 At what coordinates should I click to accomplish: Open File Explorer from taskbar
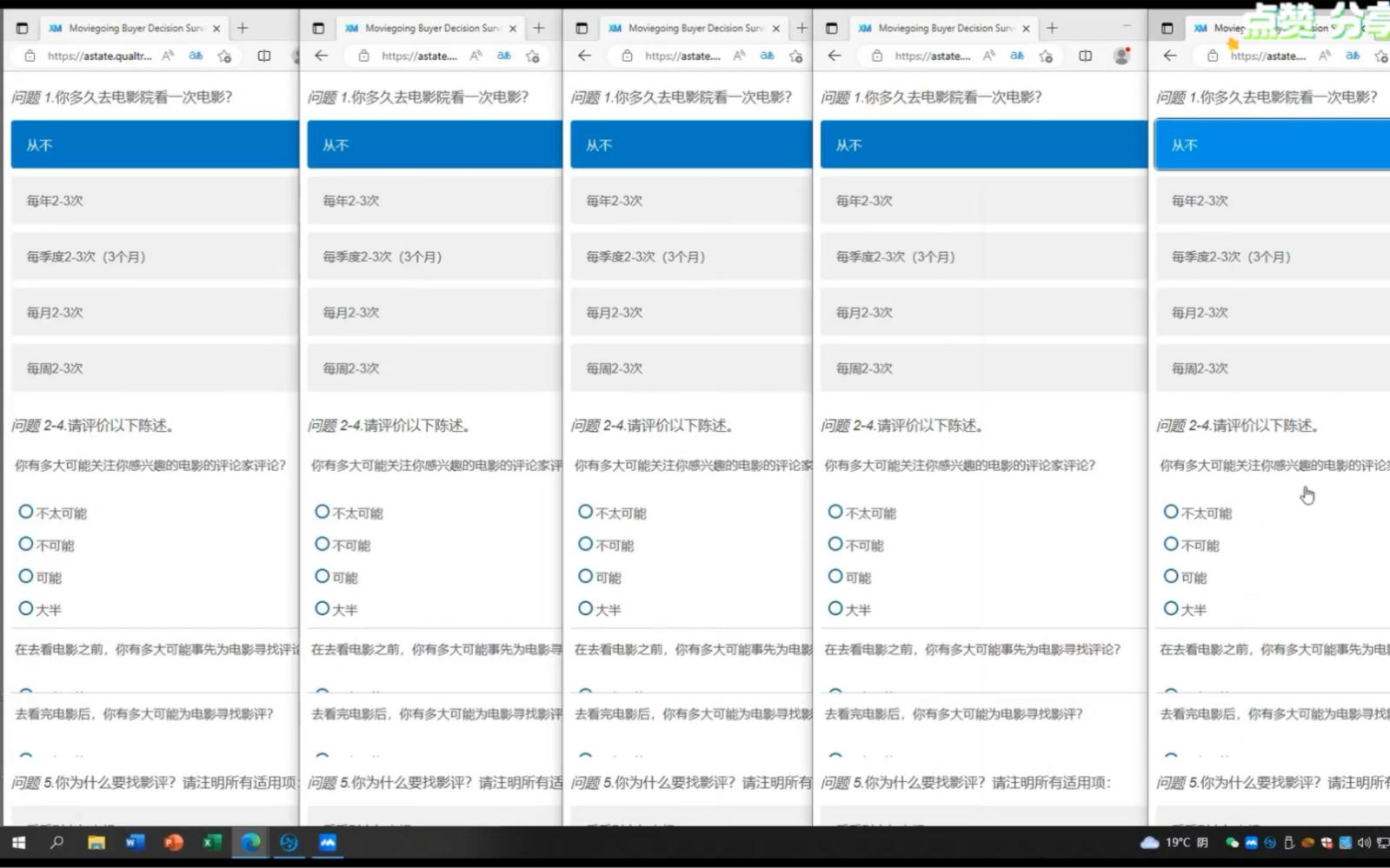[96, 843]
